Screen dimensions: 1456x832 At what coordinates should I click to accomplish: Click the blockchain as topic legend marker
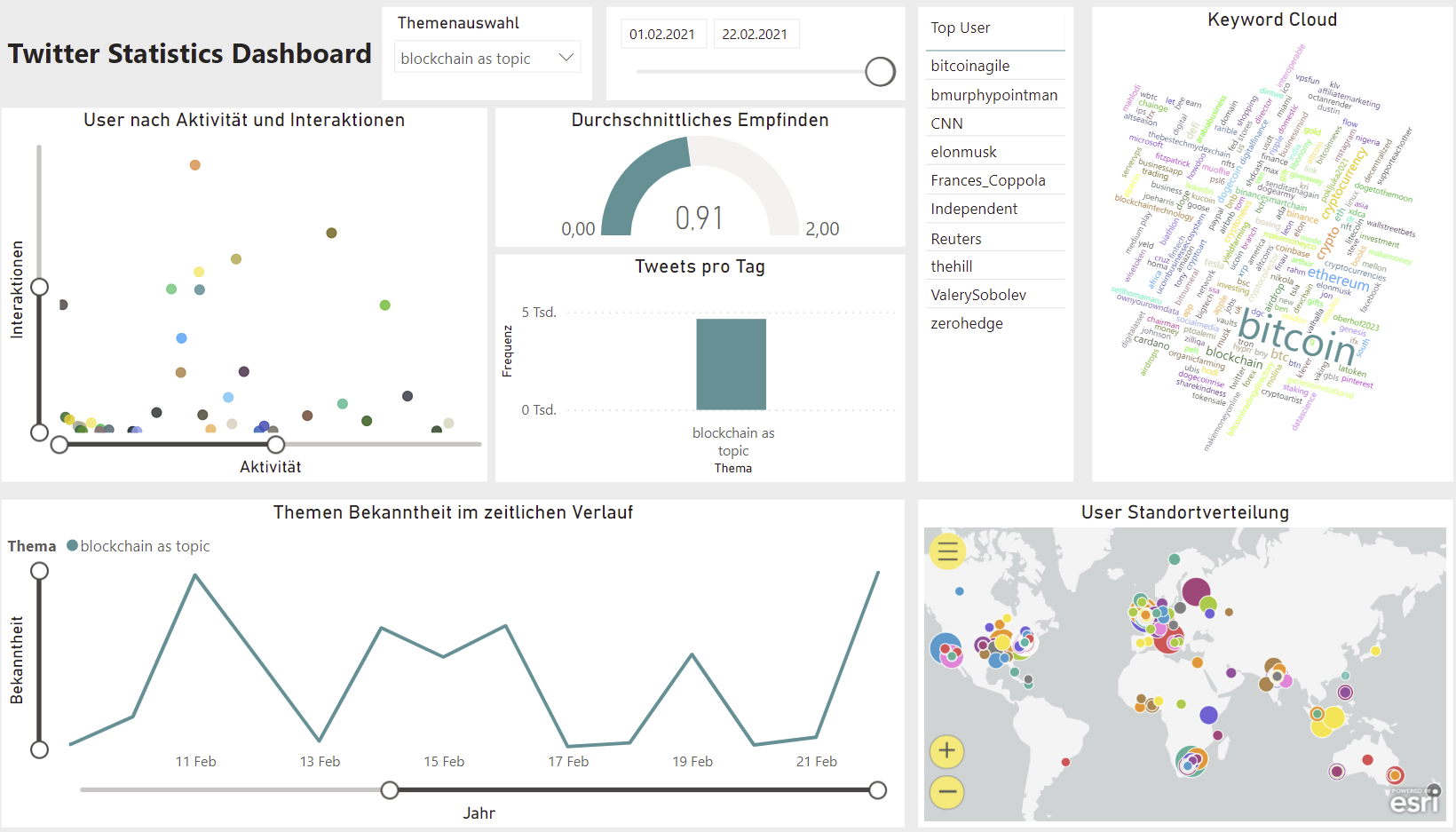coord(72,546)
